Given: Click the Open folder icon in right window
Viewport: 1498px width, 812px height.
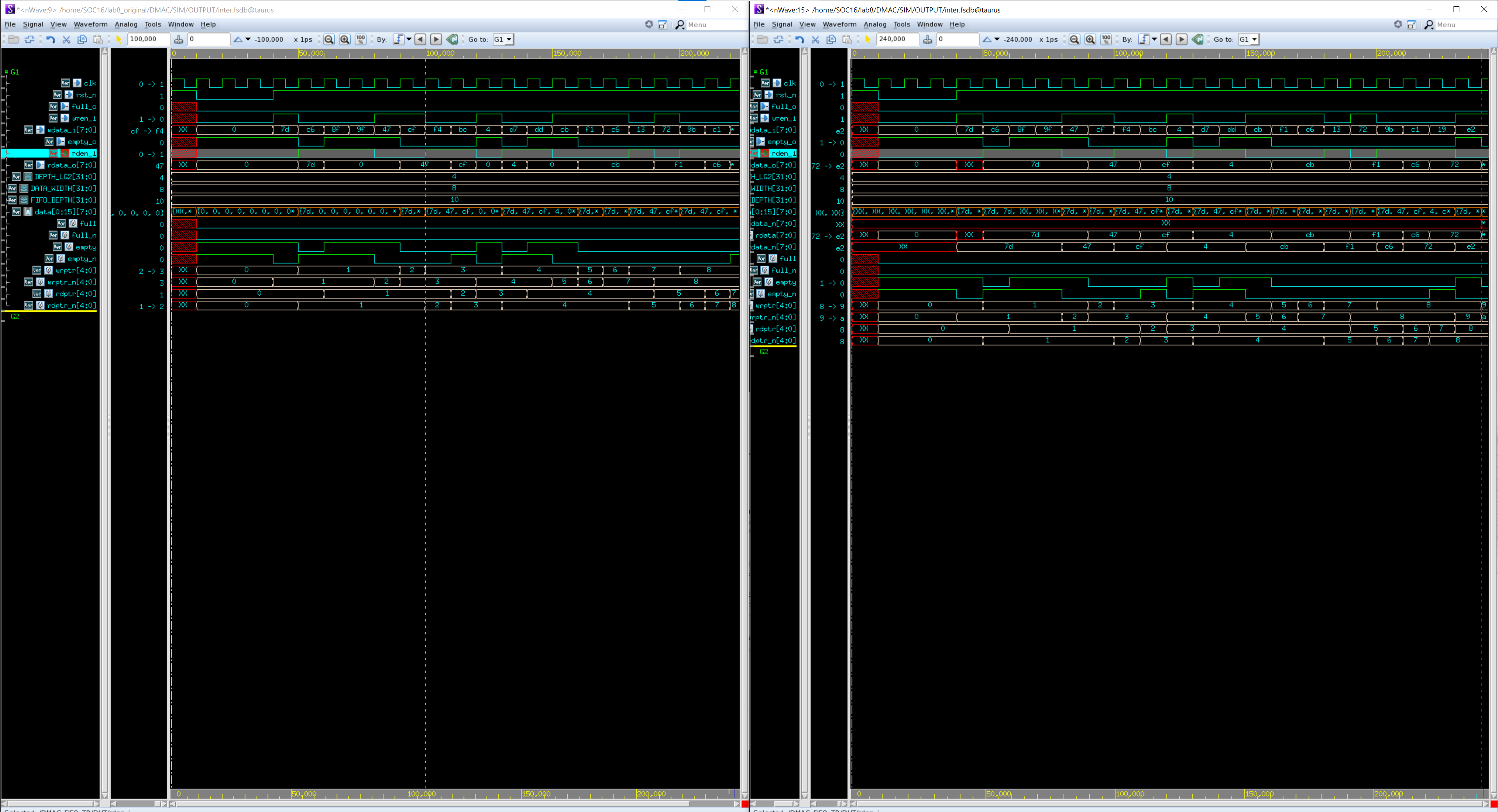Looking at the screenshot, I should click(x=762, y=39).
